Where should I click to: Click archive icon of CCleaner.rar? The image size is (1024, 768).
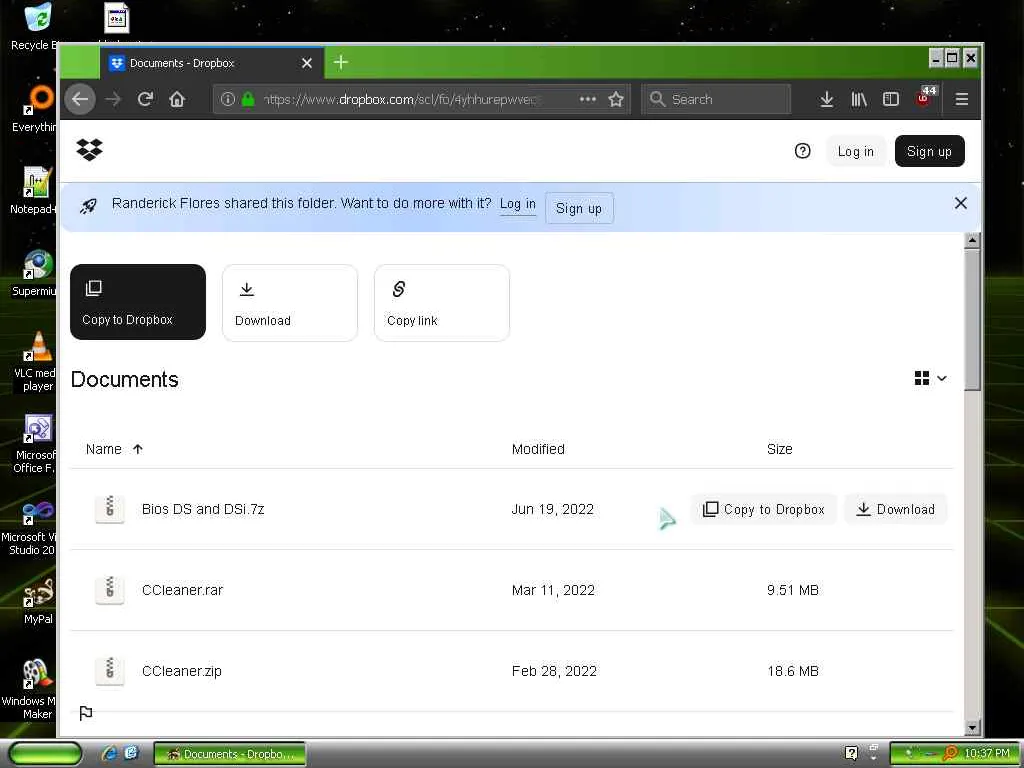[x=110, y=590]
